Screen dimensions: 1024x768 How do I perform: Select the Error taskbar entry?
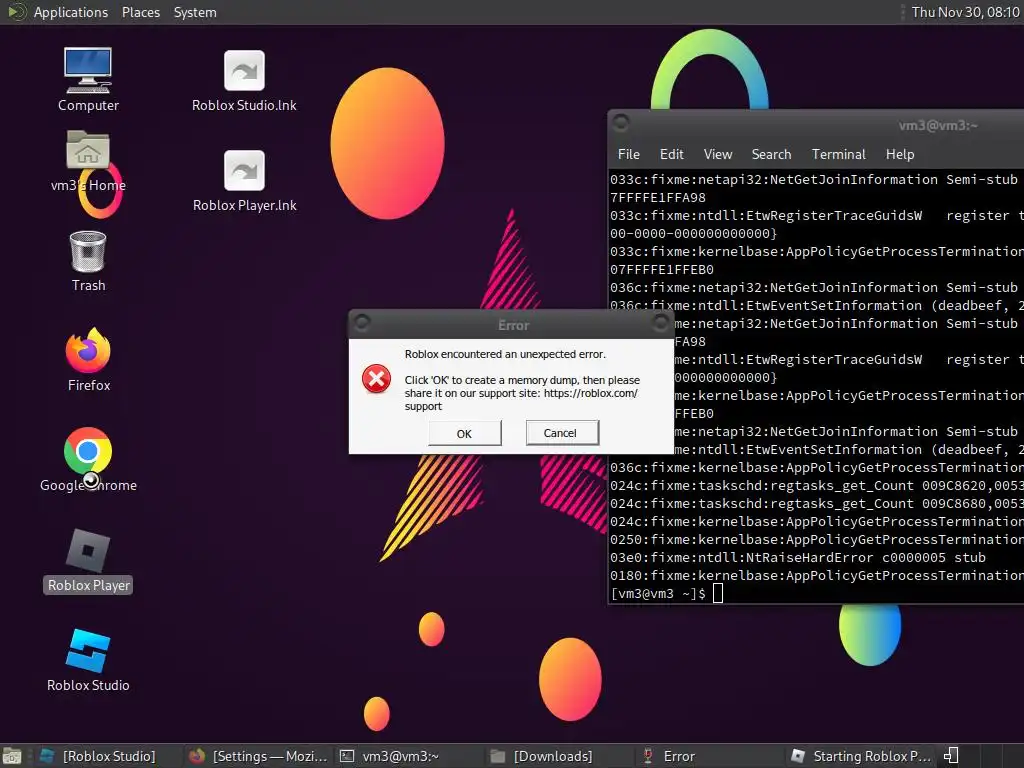point(709,756)
